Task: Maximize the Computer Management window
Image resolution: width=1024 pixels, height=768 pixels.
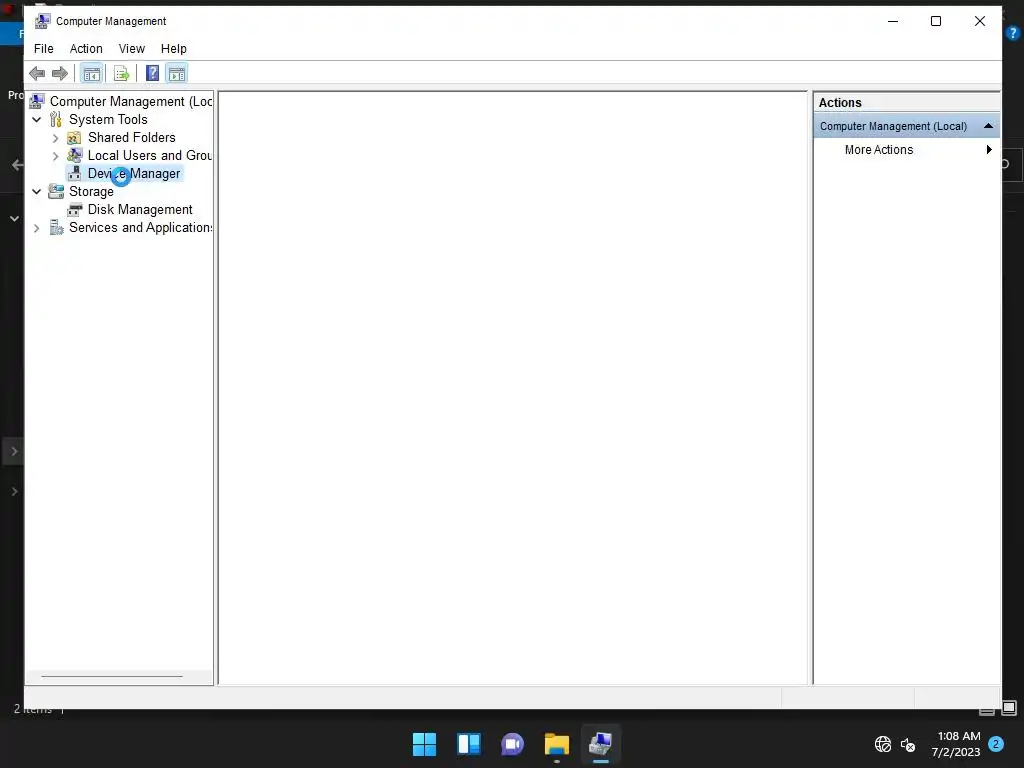Action: pyautogui.click(x=936, y=22)
